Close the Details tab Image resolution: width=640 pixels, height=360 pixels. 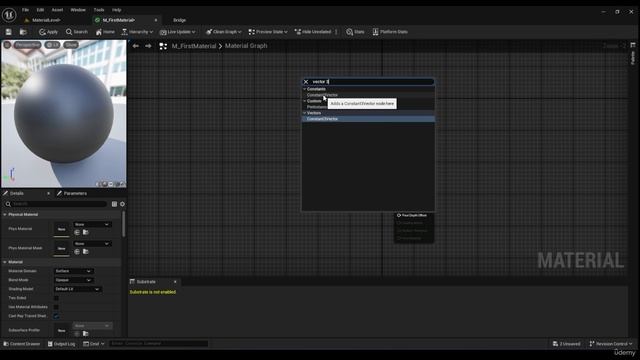click(49, 193)
